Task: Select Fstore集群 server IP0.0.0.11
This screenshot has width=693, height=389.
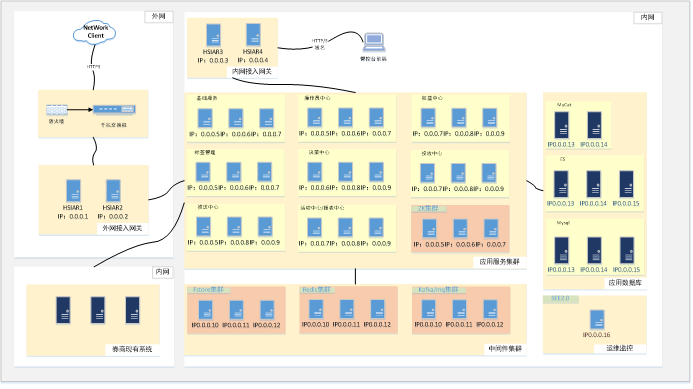Action: (x=236, y=309)
